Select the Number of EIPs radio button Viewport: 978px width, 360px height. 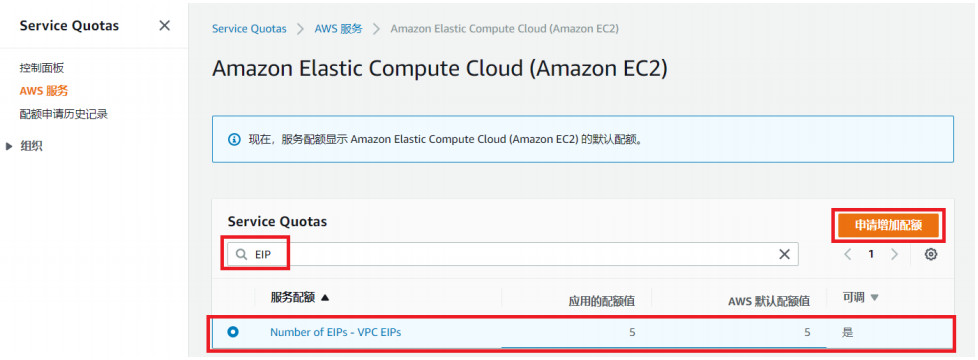click(x=233, y=332)
